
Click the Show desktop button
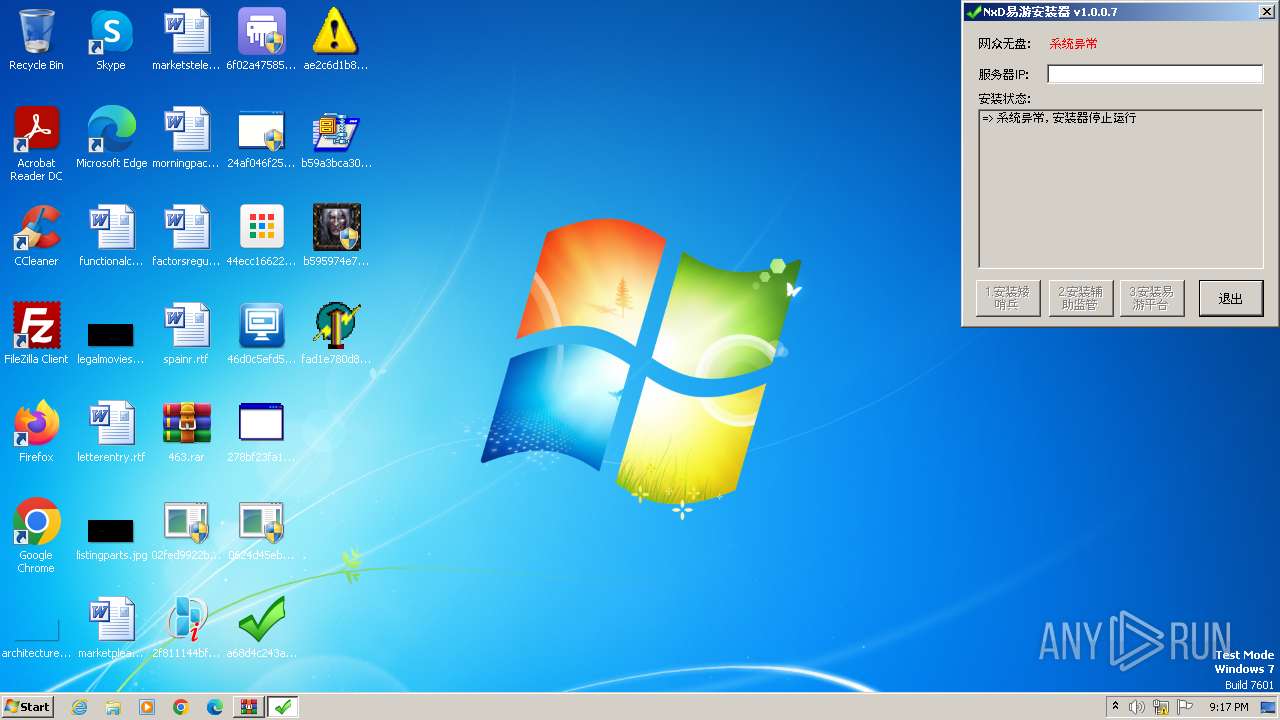point(1268,707)
